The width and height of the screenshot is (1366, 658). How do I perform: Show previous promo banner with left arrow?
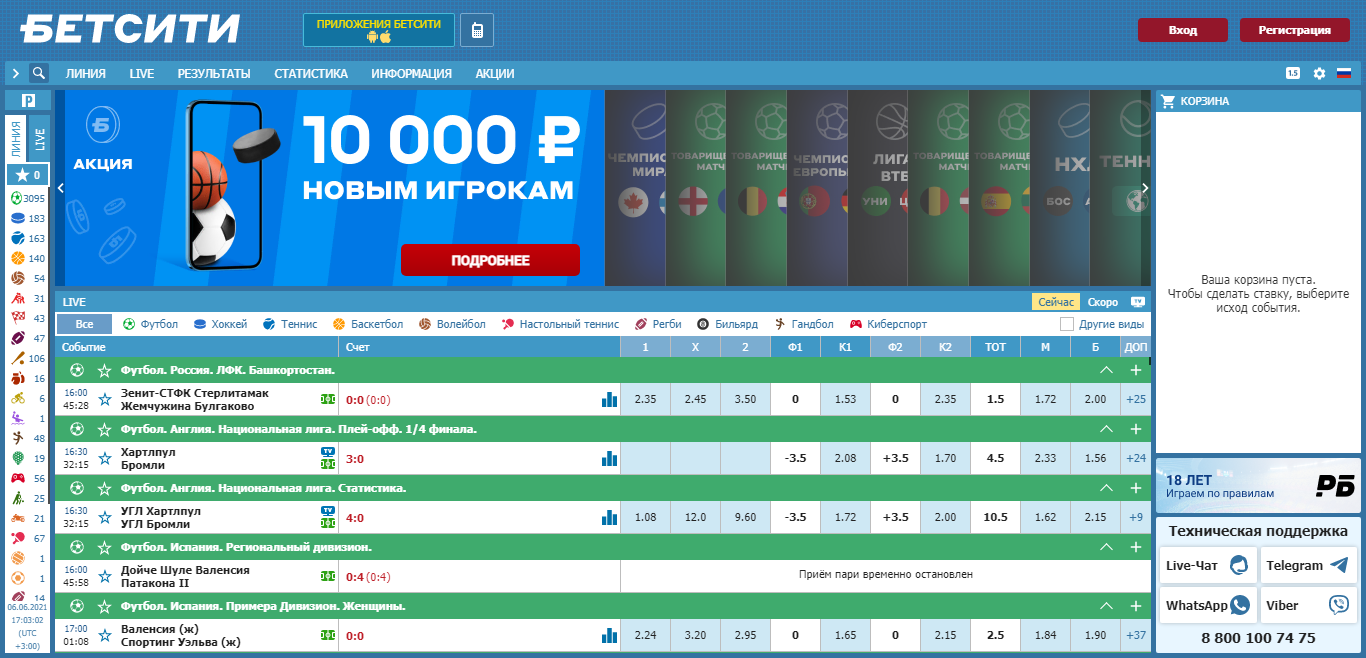point(60,188)
